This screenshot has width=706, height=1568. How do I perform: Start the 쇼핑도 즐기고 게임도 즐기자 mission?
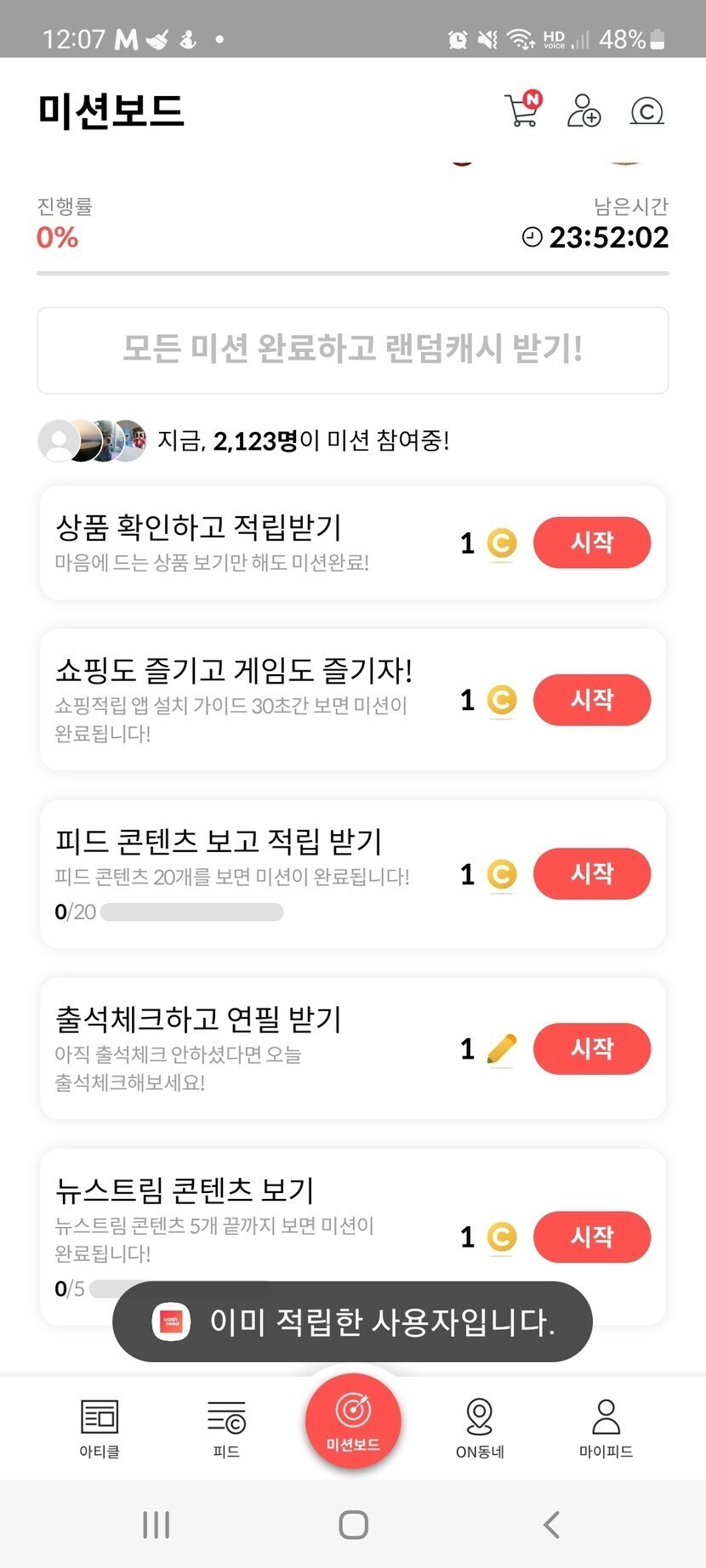click(592, 700)
